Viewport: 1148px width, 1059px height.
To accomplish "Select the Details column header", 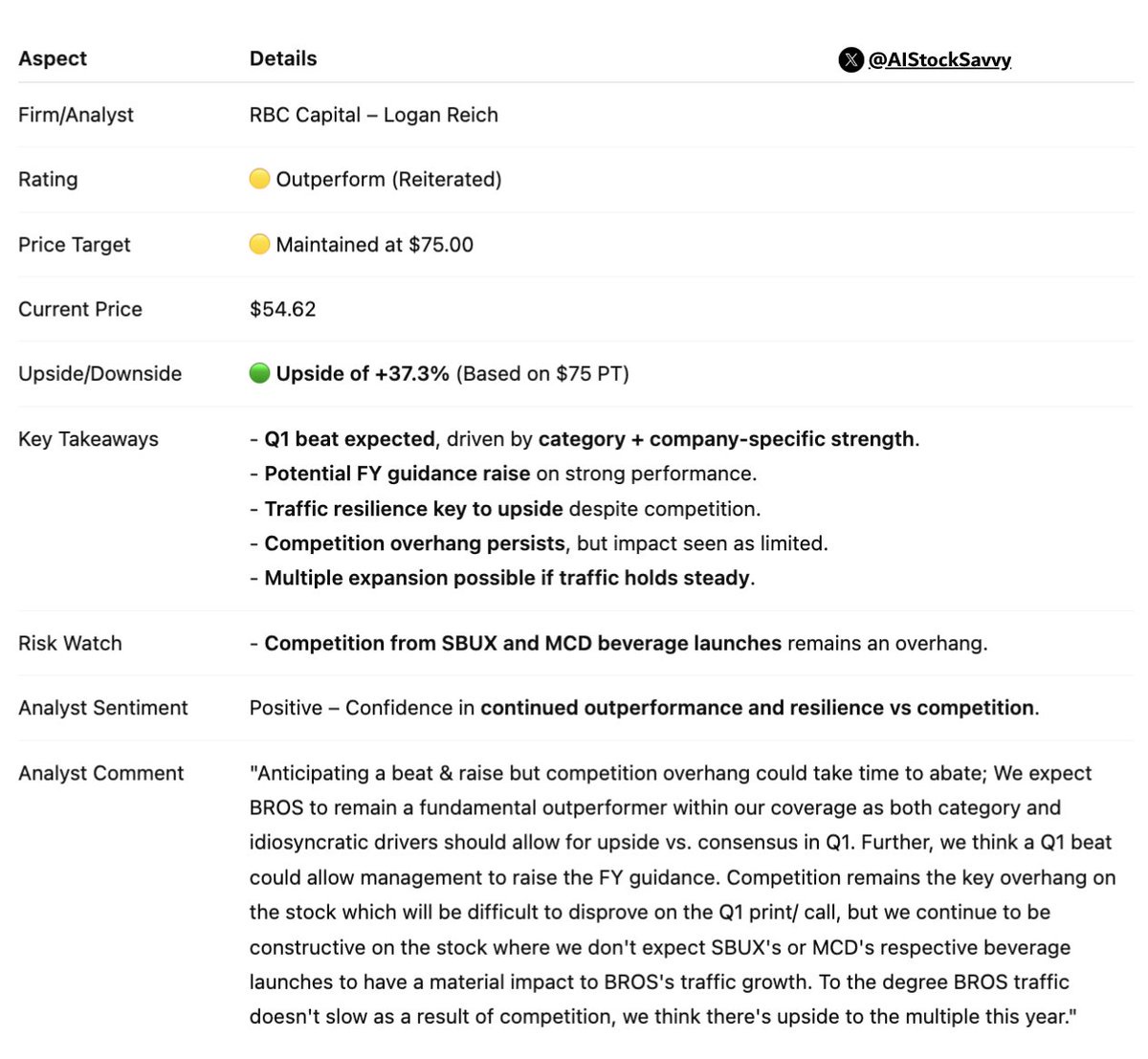I will pos(283,58).
